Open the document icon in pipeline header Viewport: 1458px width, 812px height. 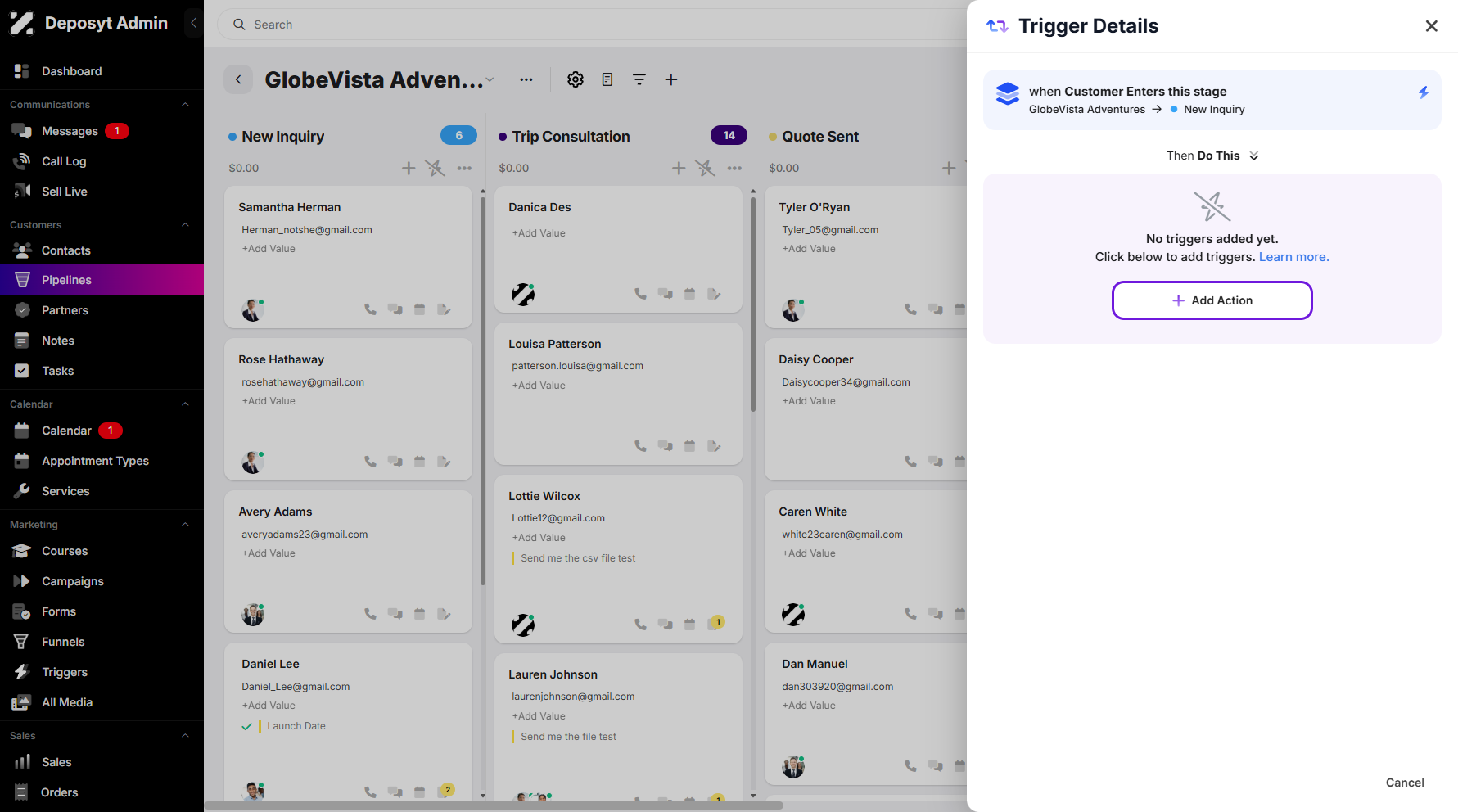(x=607, y=79)
